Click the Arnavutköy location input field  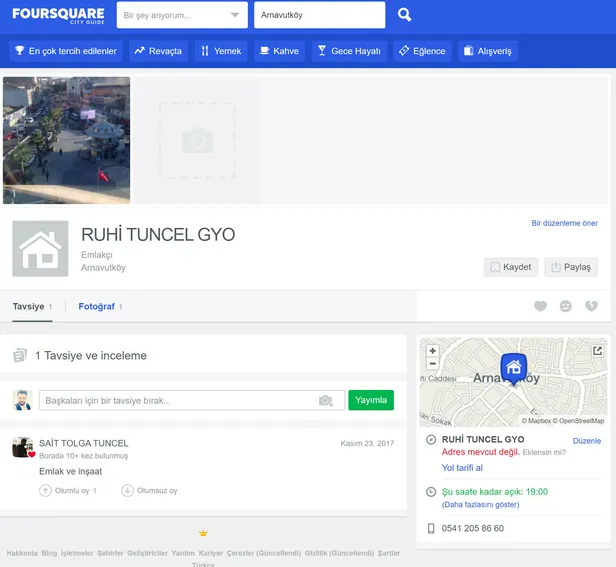318,15
